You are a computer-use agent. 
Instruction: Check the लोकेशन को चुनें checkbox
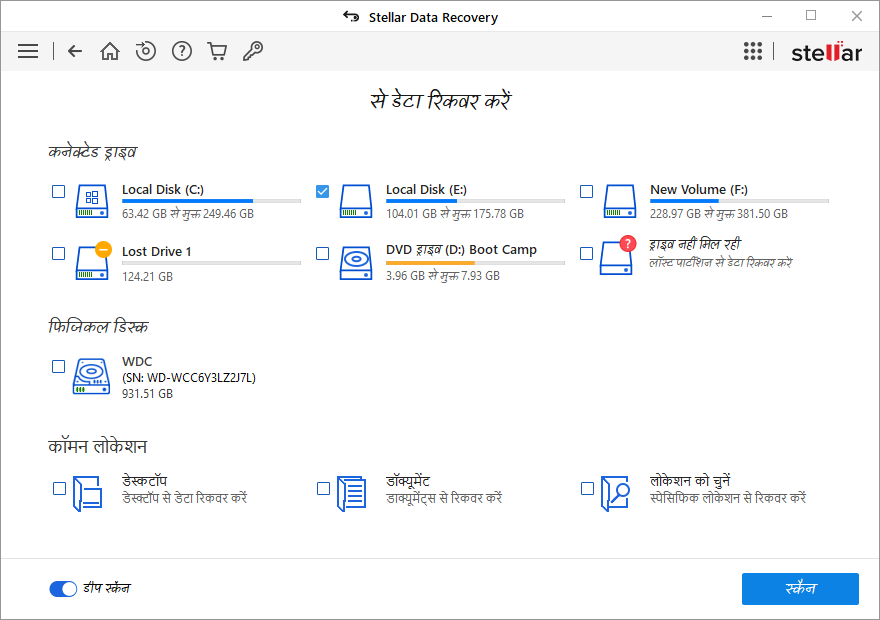[x=587, y=488]
